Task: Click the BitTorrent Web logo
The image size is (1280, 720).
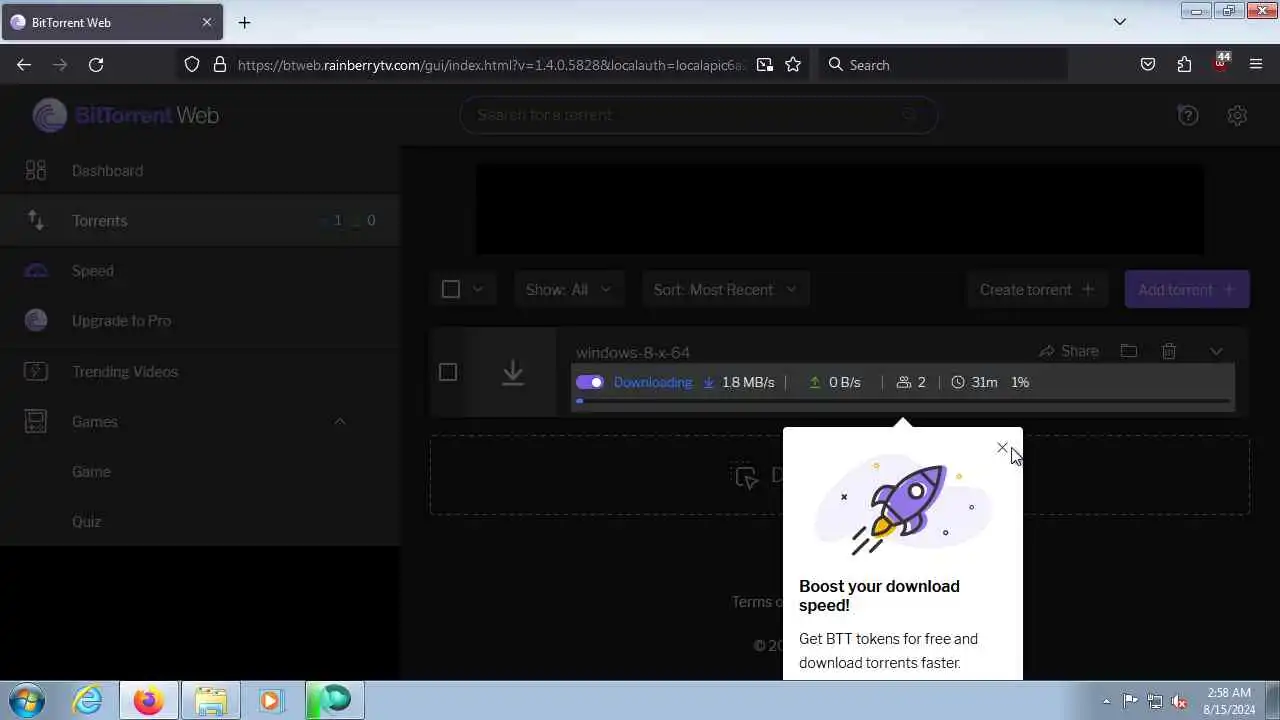Action: tap(125, 115)
